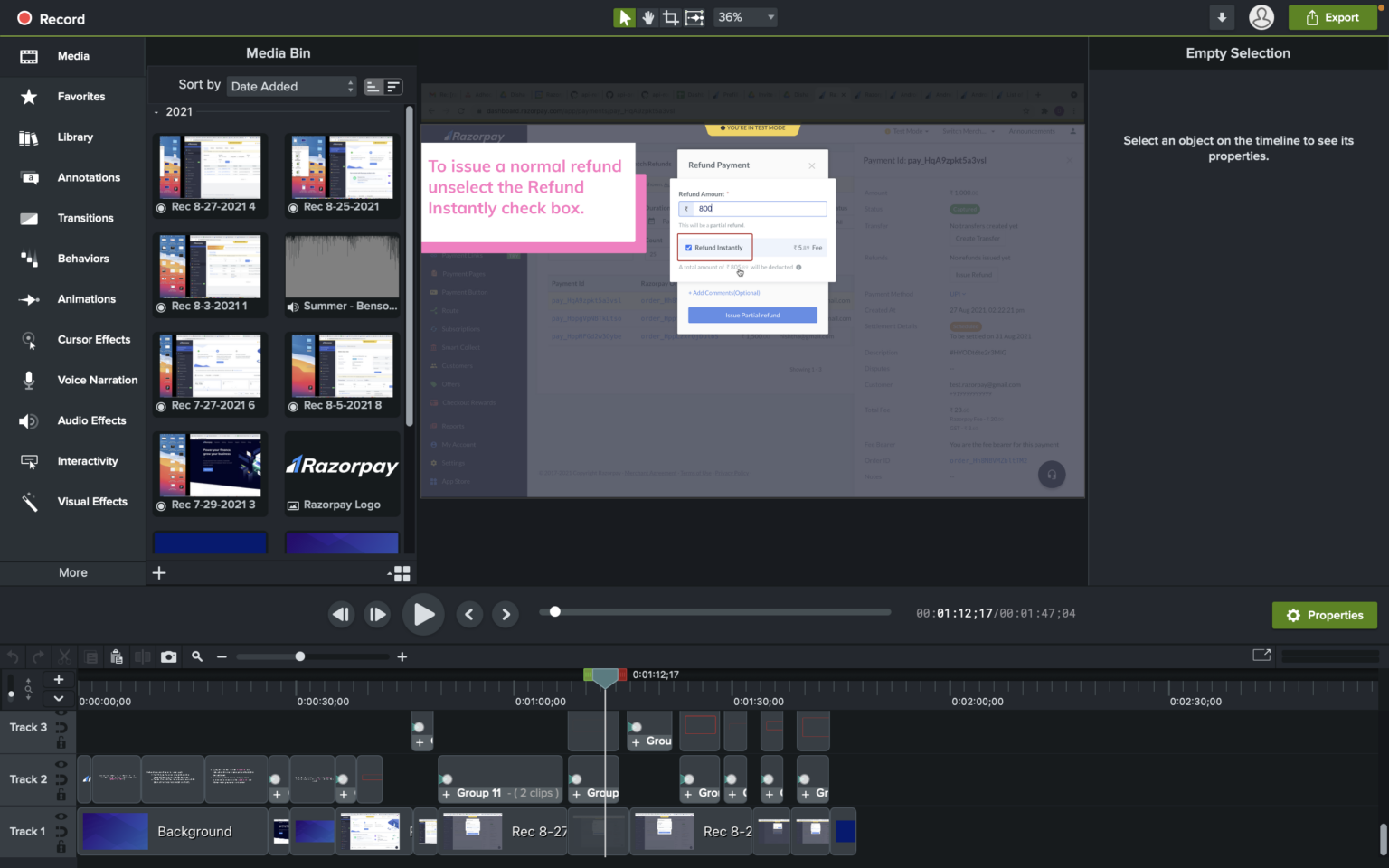This screenshot has height=868, width=1389.
Task: Lock Track 2 using the padlock icon
Action: coord(61,794)
